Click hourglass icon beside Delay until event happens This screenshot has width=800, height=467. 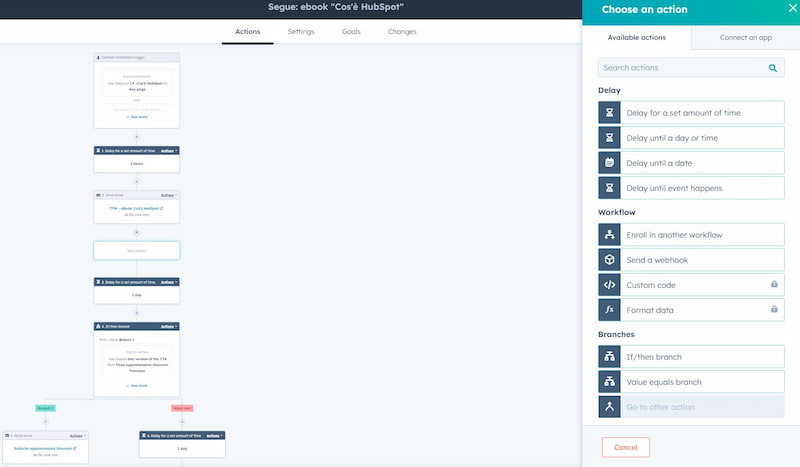coord(609,188)
